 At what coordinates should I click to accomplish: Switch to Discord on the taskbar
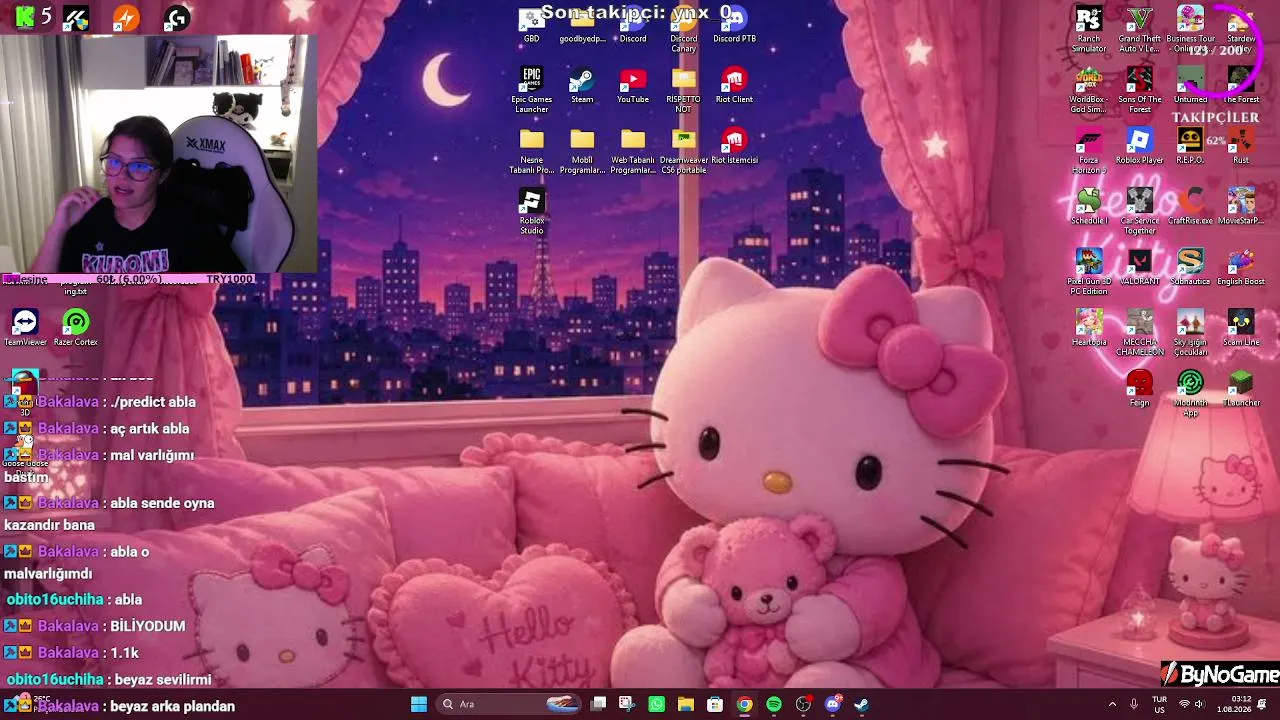(x=833, y=704)
